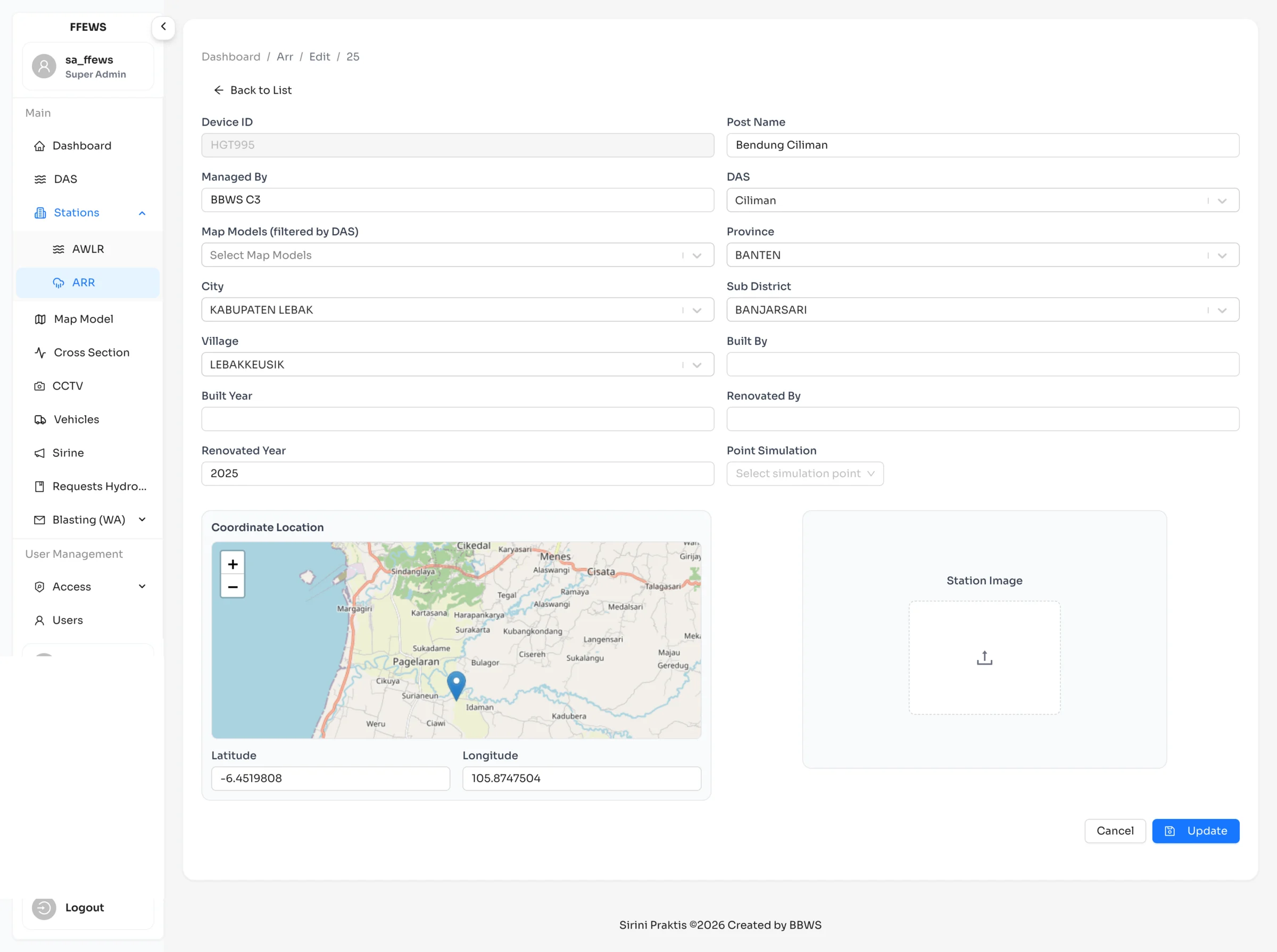Open the City KABUPATEN LEBAK dropdown
The image size is (1277, 952).
pos(458,310)
